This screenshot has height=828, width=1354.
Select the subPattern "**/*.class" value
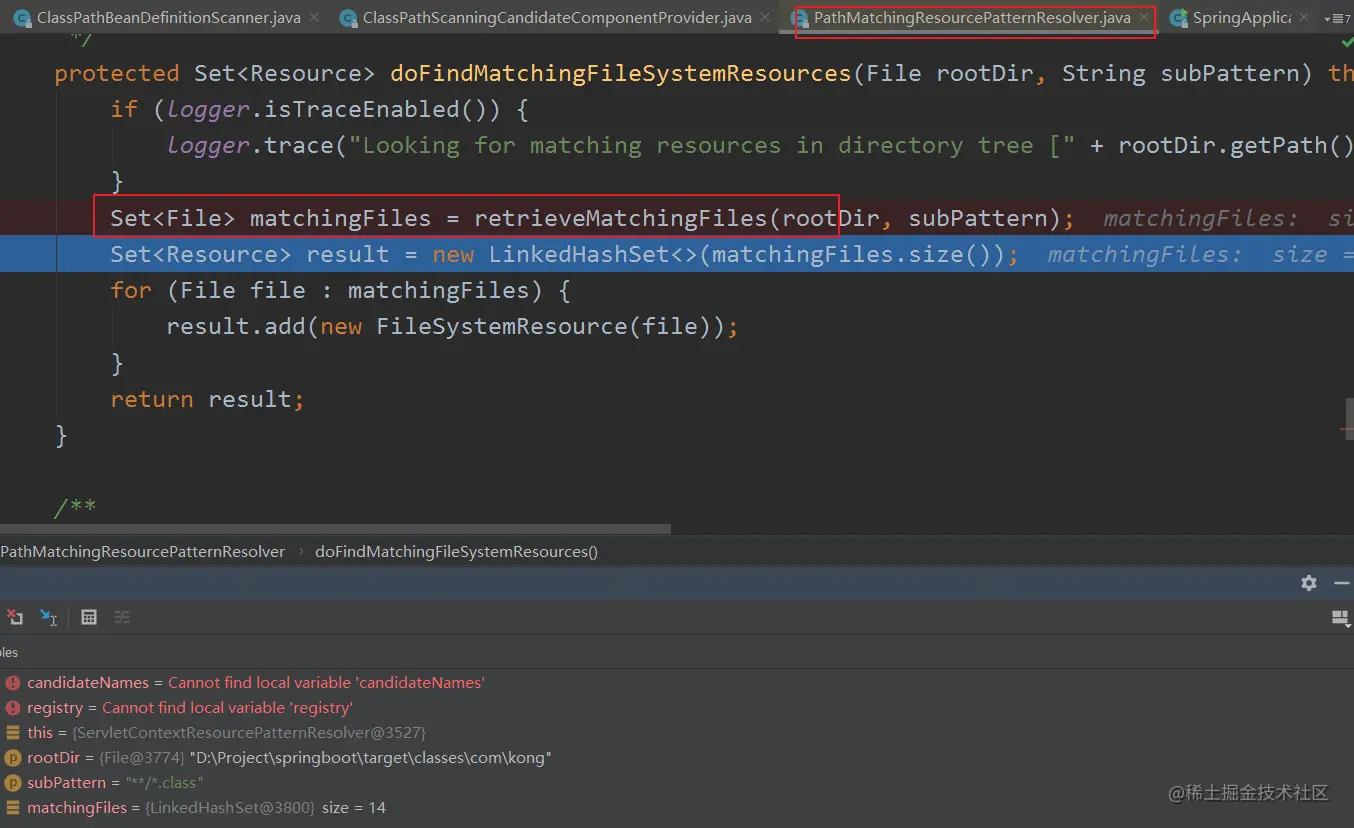coord(164,783)
